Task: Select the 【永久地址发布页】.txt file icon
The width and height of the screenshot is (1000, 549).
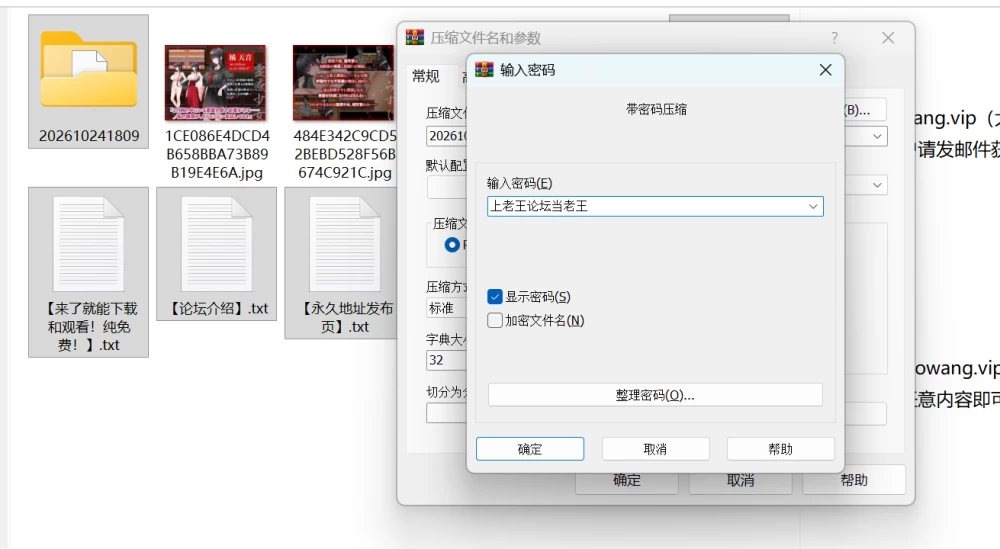Action: coord(344,244)
